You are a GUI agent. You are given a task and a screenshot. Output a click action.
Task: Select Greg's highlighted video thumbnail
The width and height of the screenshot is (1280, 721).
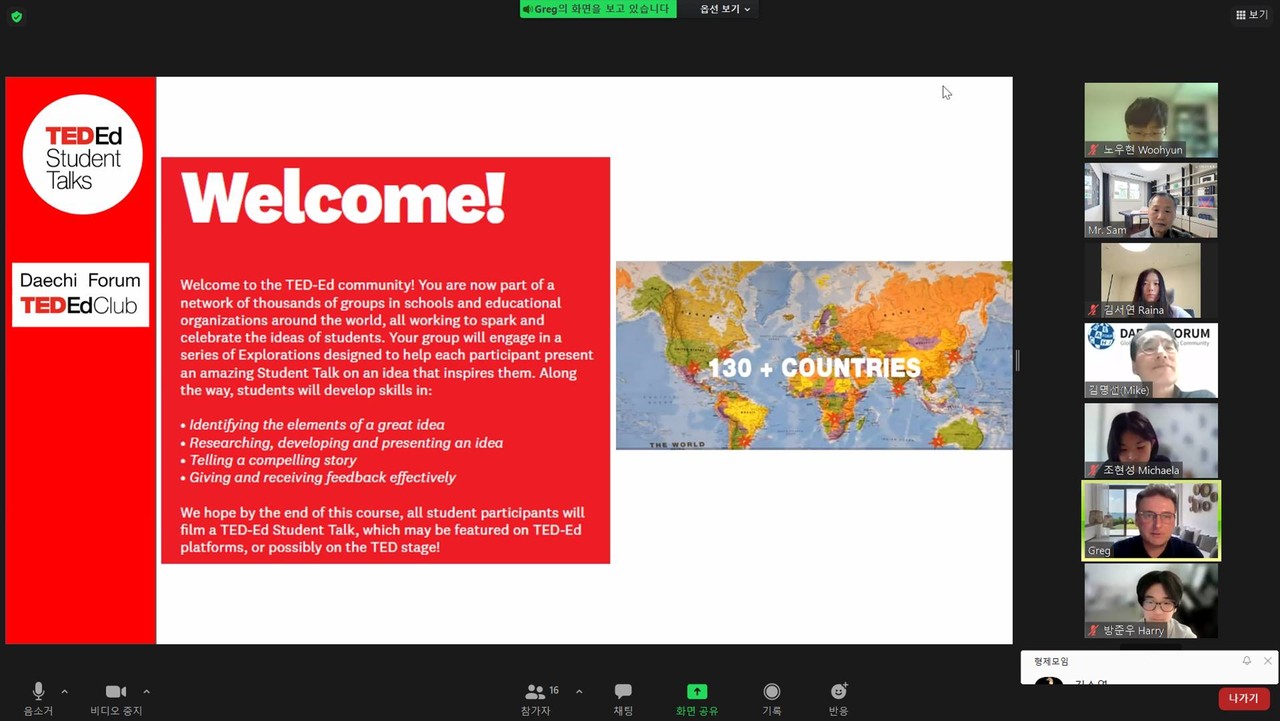pos(1151,520)
